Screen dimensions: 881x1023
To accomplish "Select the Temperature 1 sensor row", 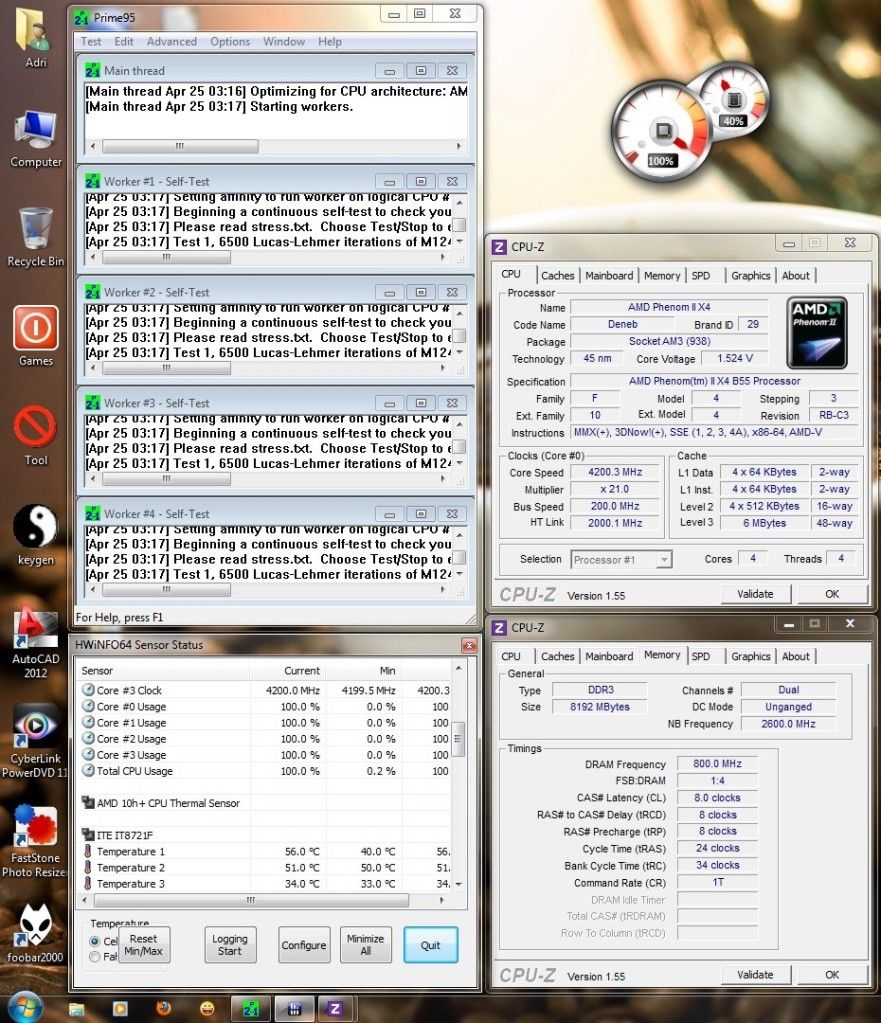I will click(x=264, y=851).
